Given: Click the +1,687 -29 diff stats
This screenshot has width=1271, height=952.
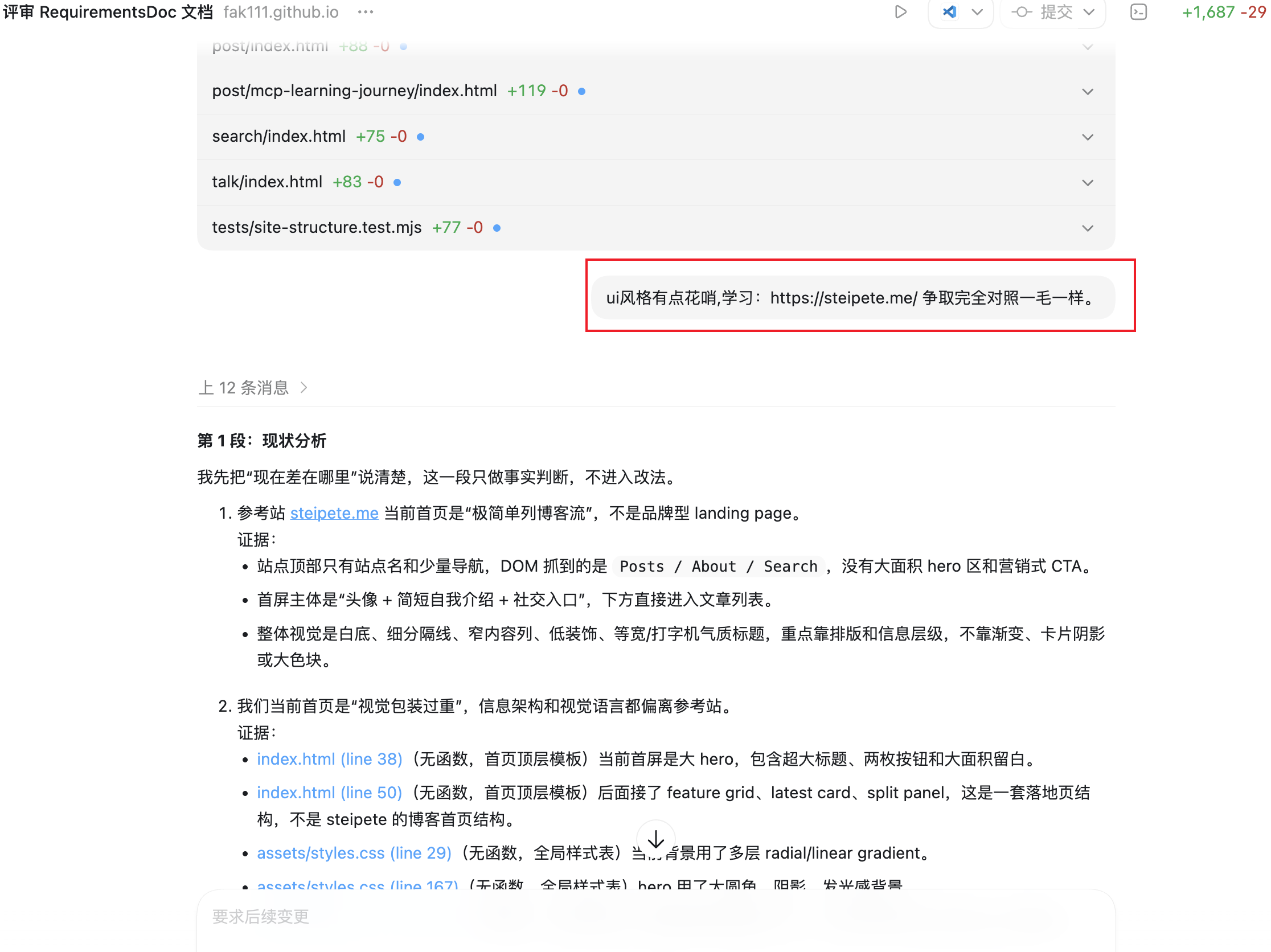Looking at the screenshot, I should click(1223, 12).
